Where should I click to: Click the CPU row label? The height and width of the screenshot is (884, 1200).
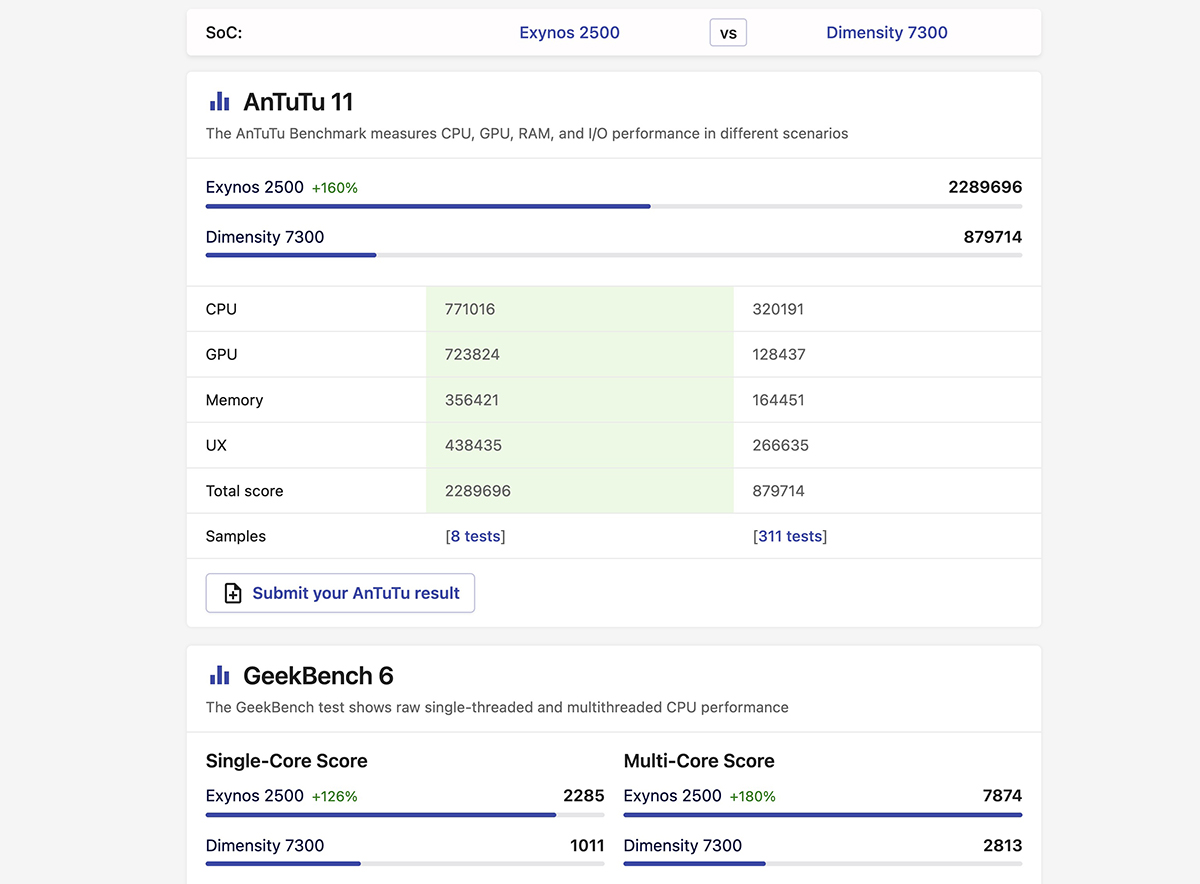221,309
